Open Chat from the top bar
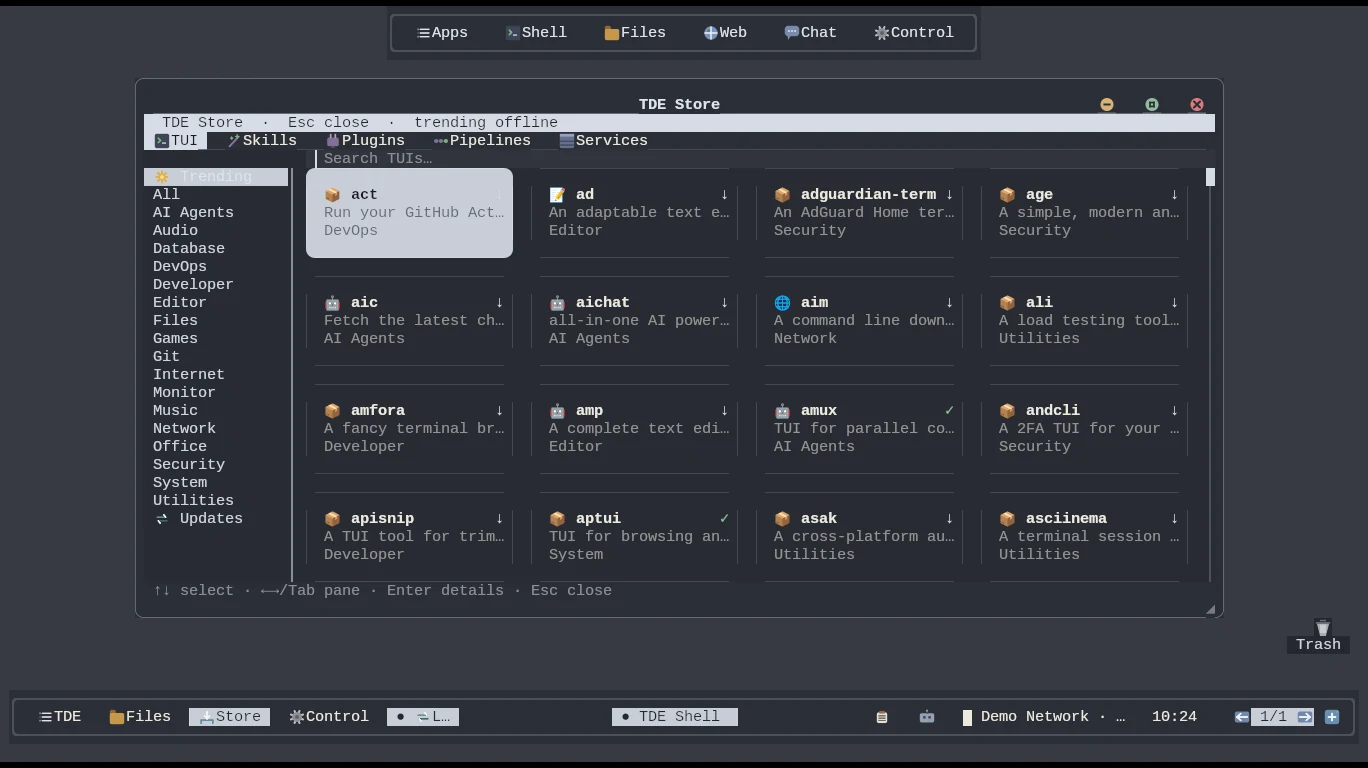 pyautogui.click(x=810, y=33)
